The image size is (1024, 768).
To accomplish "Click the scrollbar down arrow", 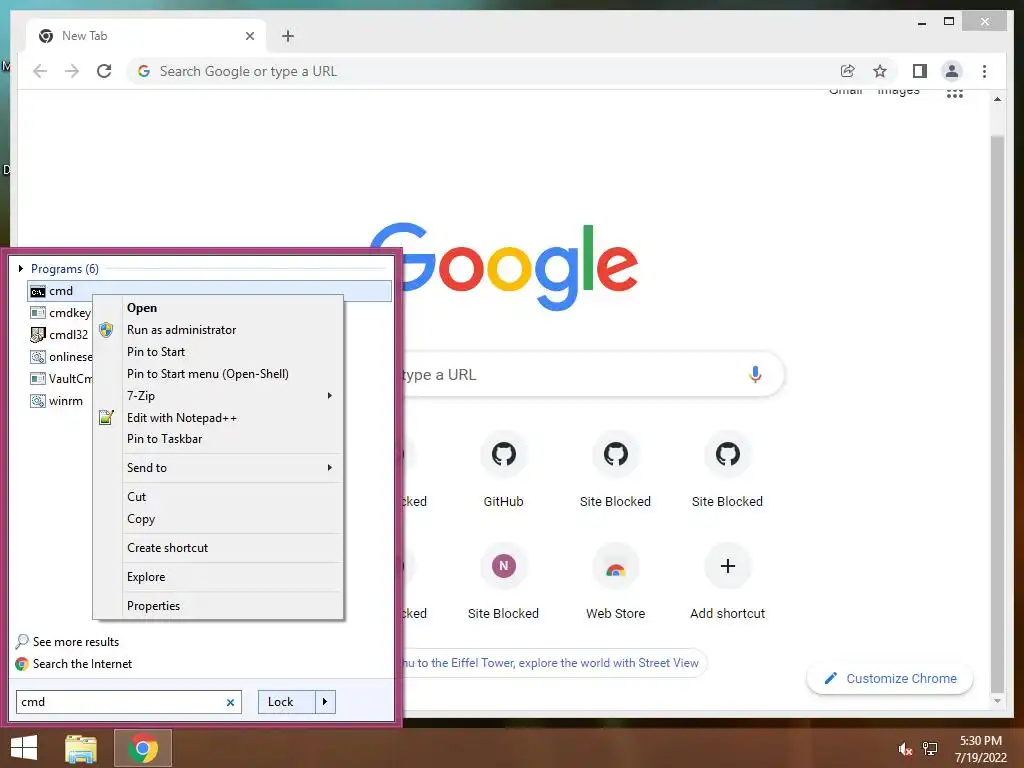I will pyautogui.click(x=997, y=701).
